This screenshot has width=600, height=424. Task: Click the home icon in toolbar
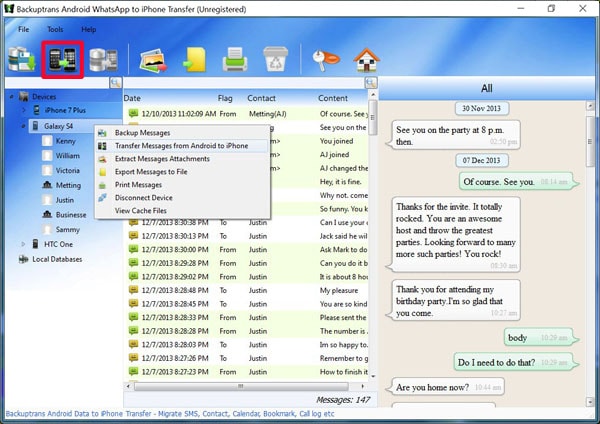click(366, 59)
